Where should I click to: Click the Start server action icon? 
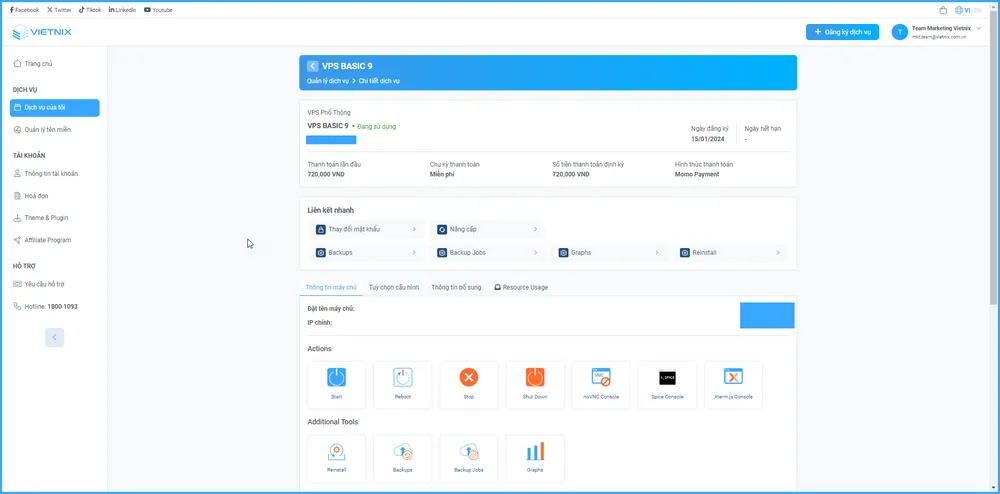(336, 377)
